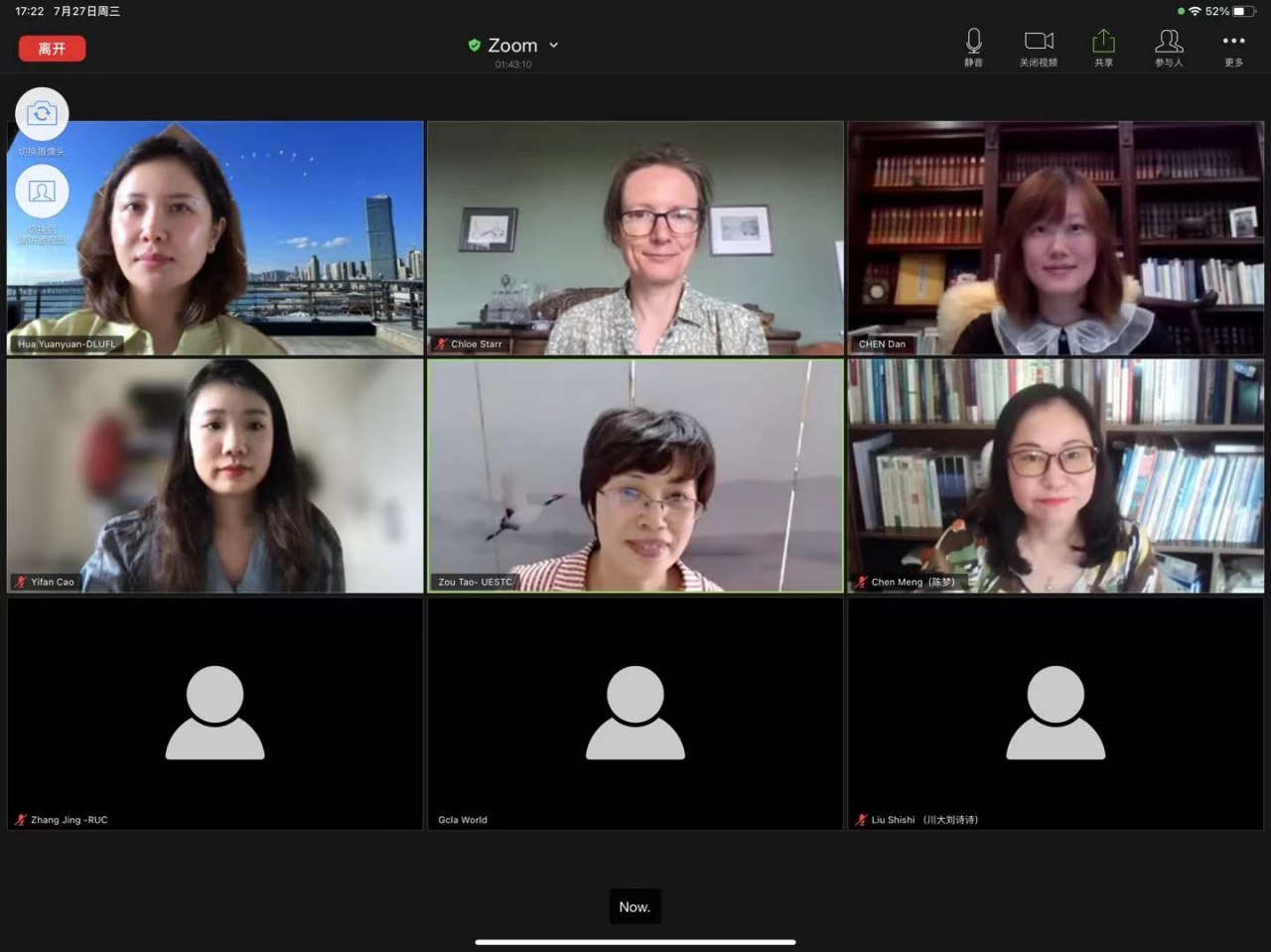Select Yifan Cao's video tile
Screen dimensions: 1271x952
215,476
